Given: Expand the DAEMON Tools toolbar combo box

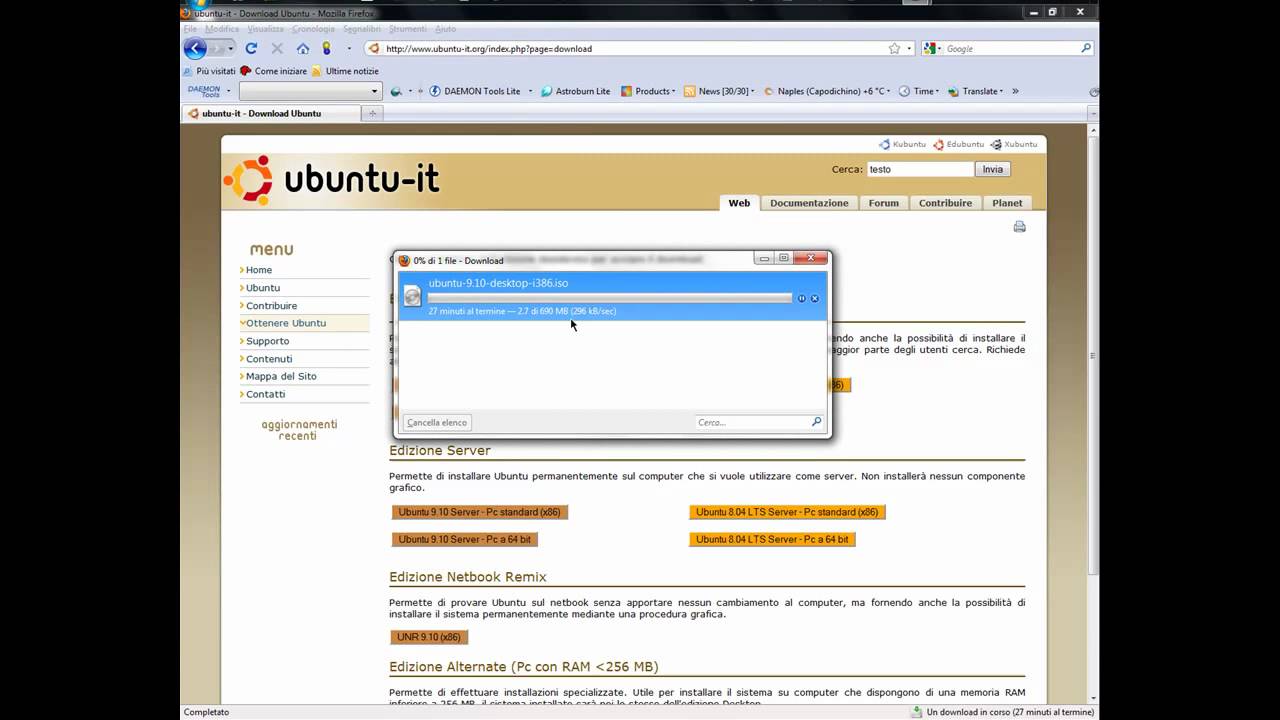Looking at the screenshot, I should coord(375,91).
